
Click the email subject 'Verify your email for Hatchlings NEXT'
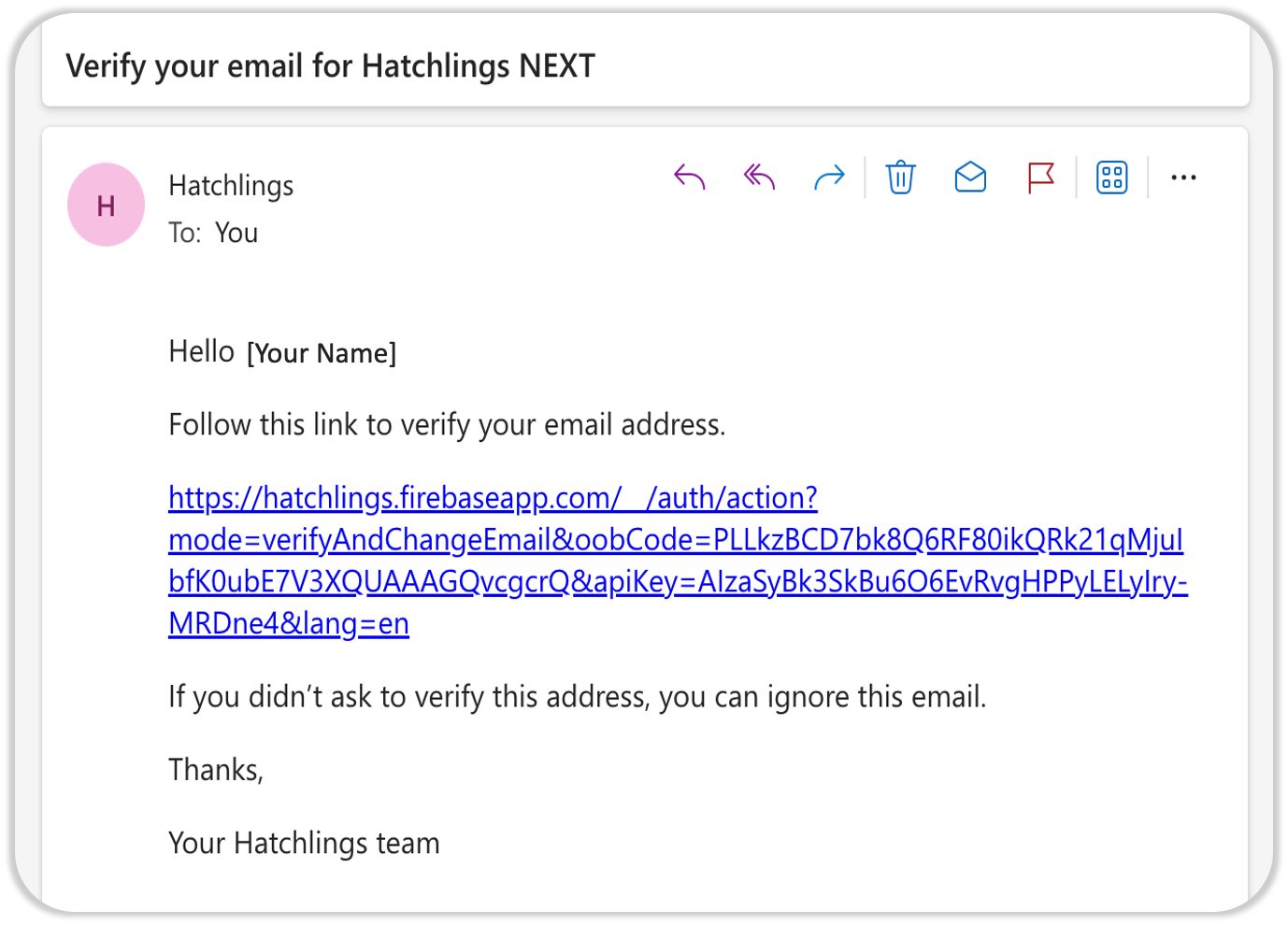pyautogui.click(x=330, y=66)
